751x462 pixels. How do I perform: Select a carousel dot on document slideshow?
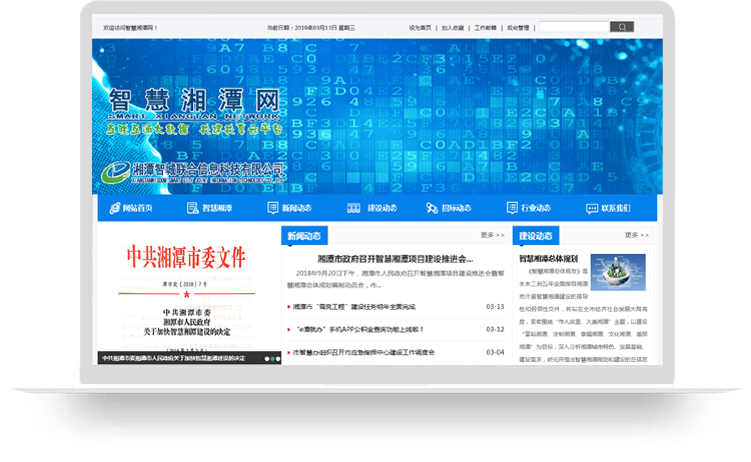pos(268,357)
